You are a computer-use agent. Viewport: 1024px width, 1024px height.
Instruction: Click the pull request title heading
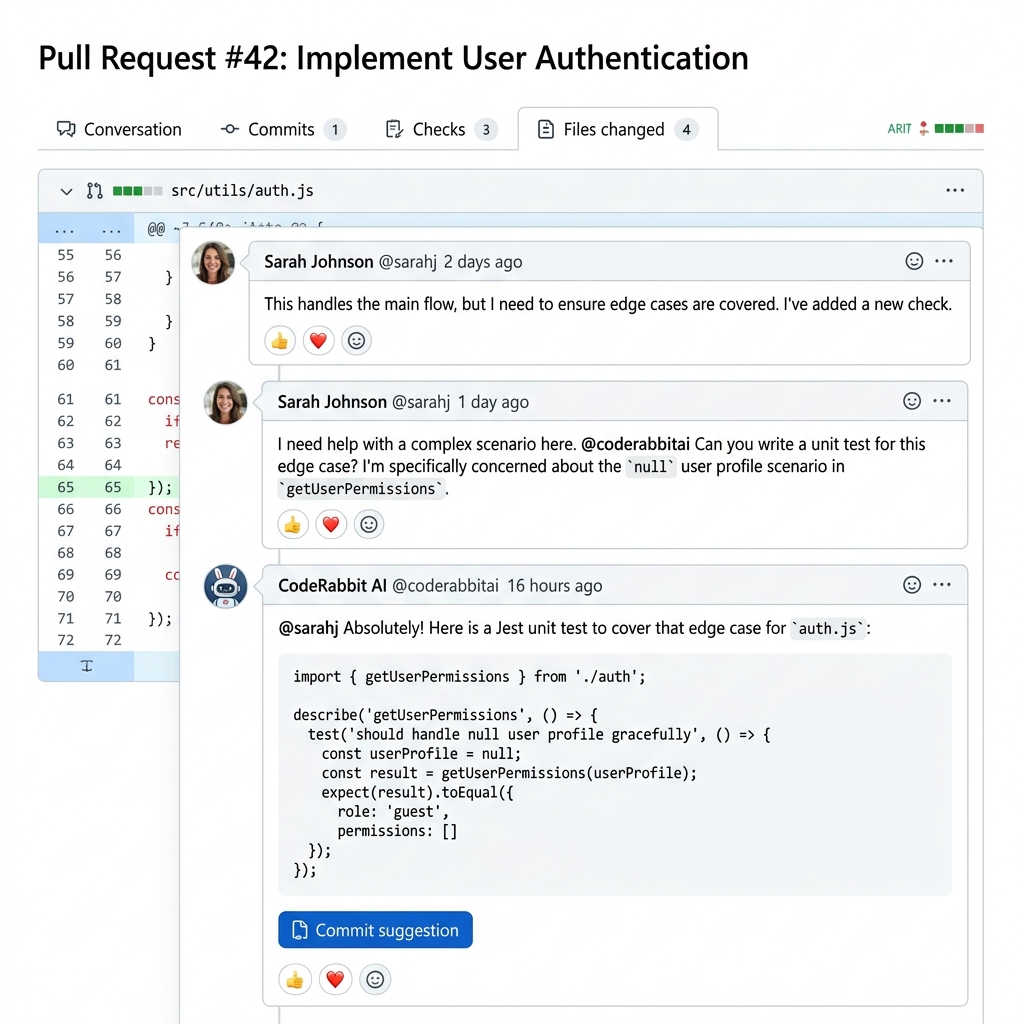(393, 58)
